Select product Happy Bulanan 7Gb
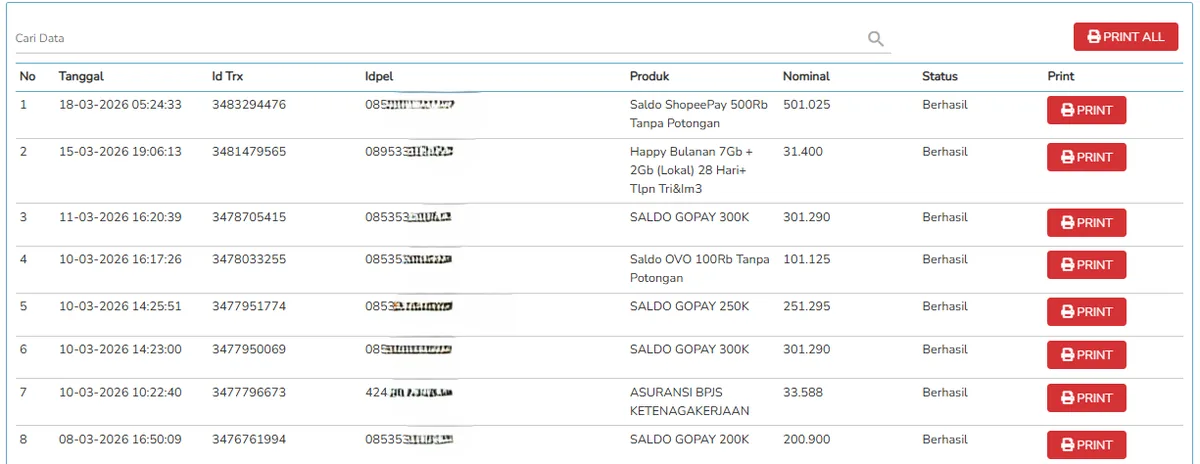The image size is (1200, 464). pyautogui.click(x=691, y=170)
